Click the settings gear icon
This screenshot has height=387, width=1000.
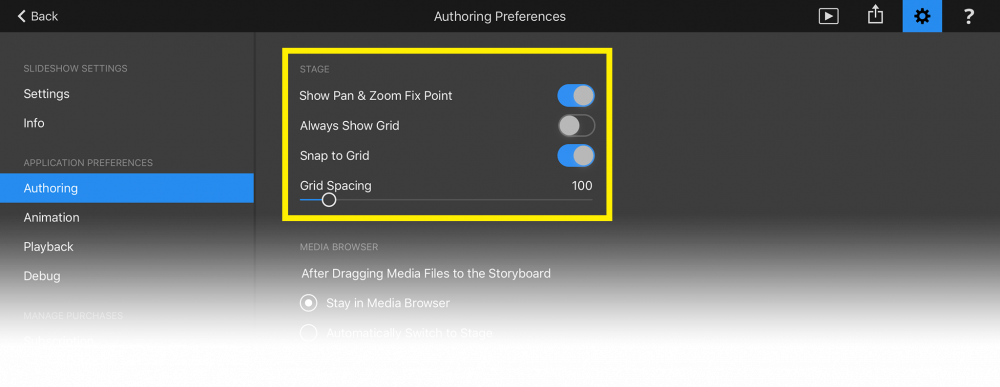point(922,16)
